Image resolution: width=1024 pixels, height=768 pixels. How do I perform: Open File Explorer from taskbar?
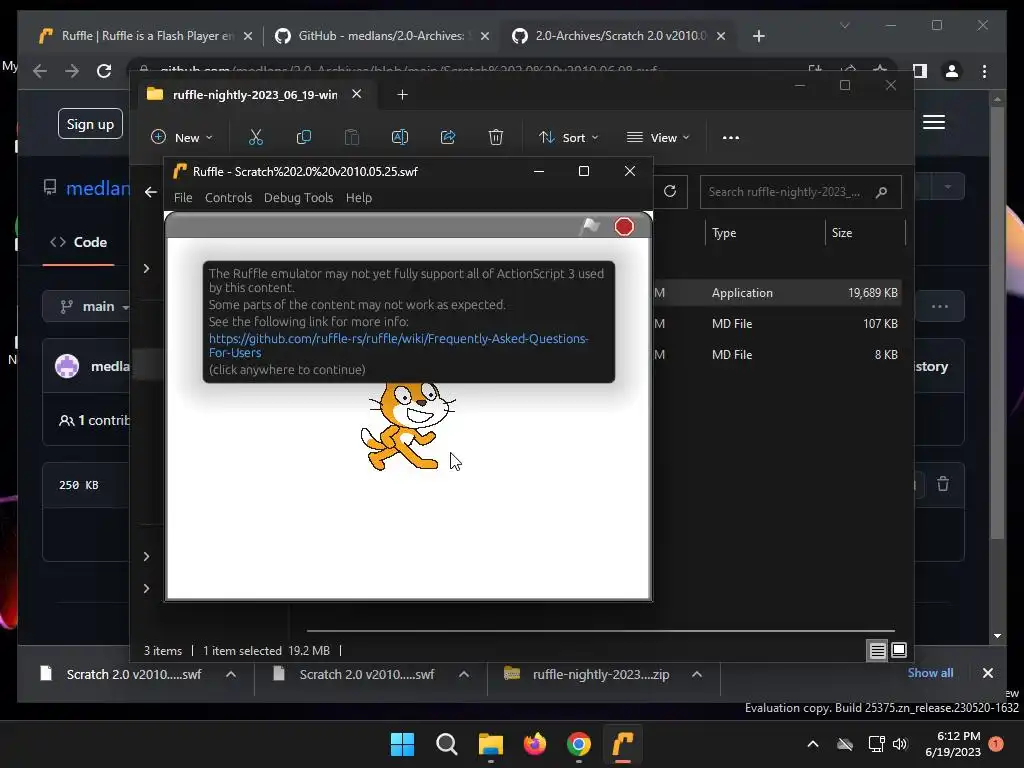point(490,744)
